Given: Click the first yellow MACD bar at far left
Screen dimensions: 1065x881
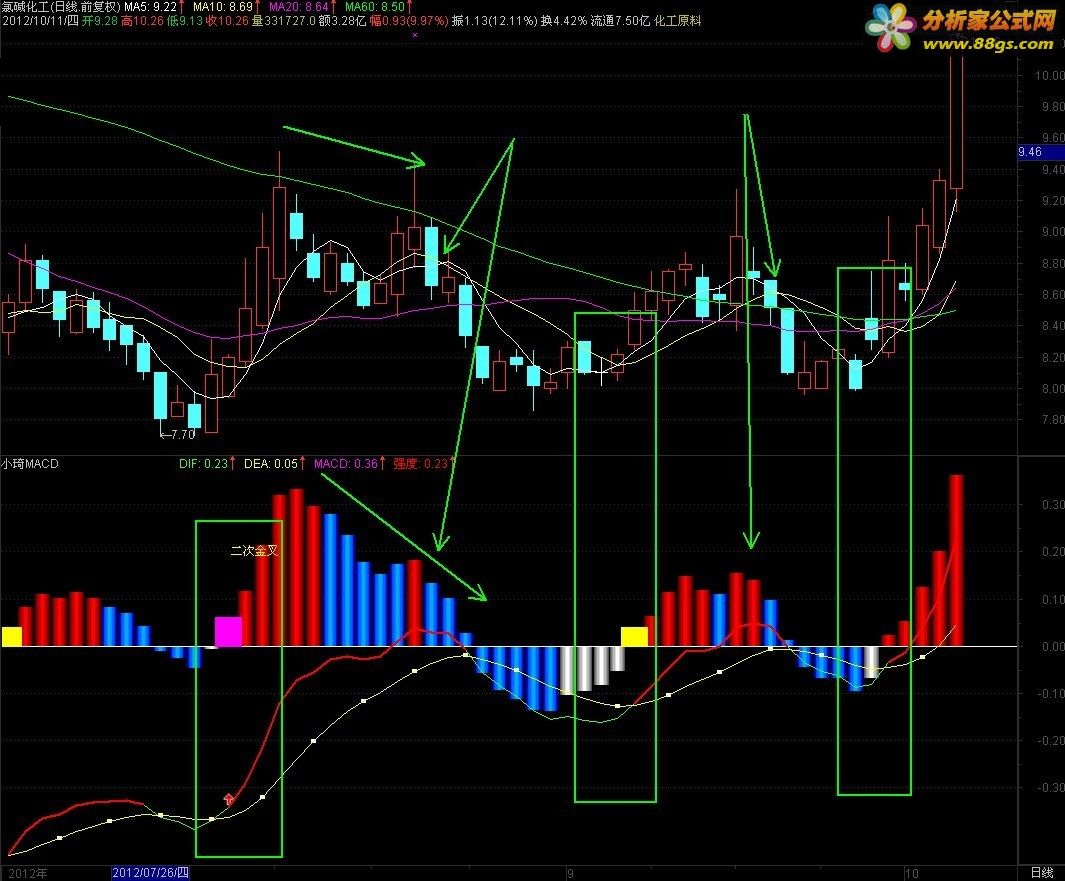Looking at the screenshot, I should pos(12,636).
